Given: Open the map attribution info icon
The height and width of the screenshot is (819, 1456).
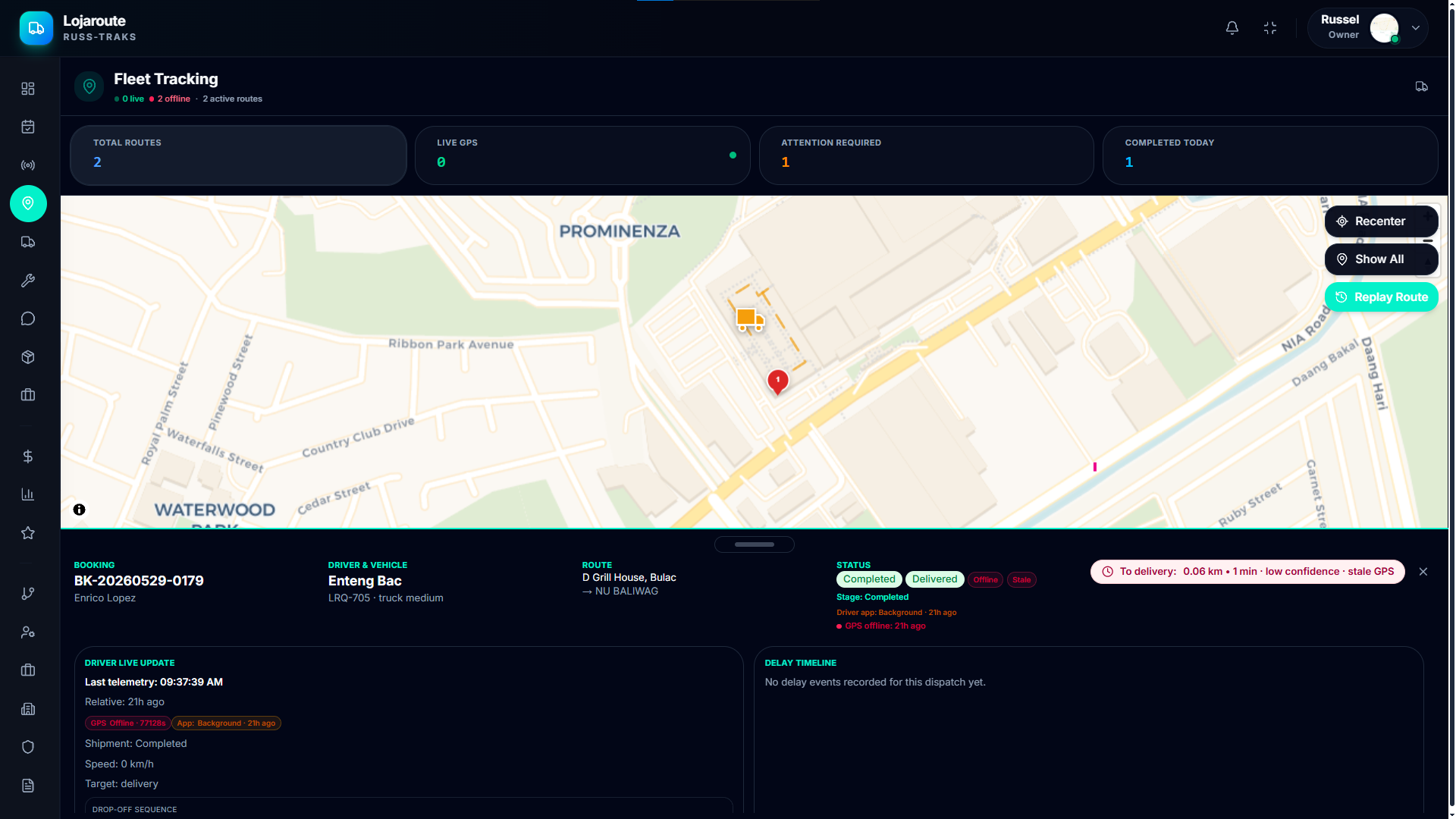Looking at the screenshot, I should pyautogui.click(x=79, y=510).
